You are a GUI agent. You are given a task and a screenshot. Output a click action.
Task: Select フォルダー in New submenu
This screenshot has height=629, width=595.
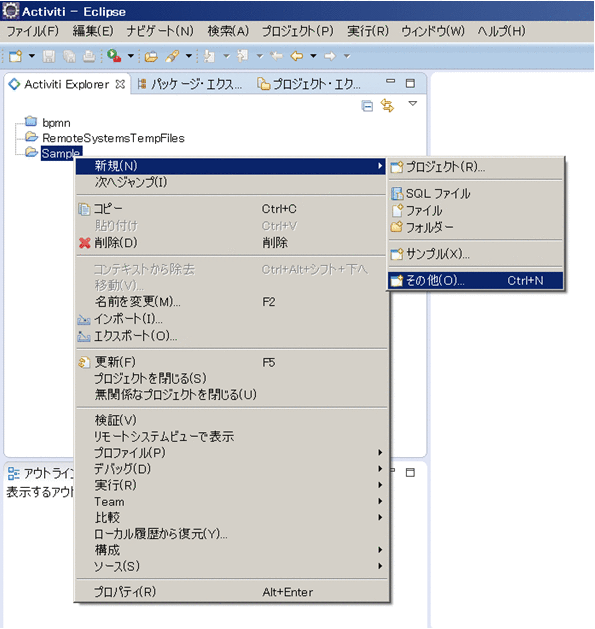[x=475, y=227]
